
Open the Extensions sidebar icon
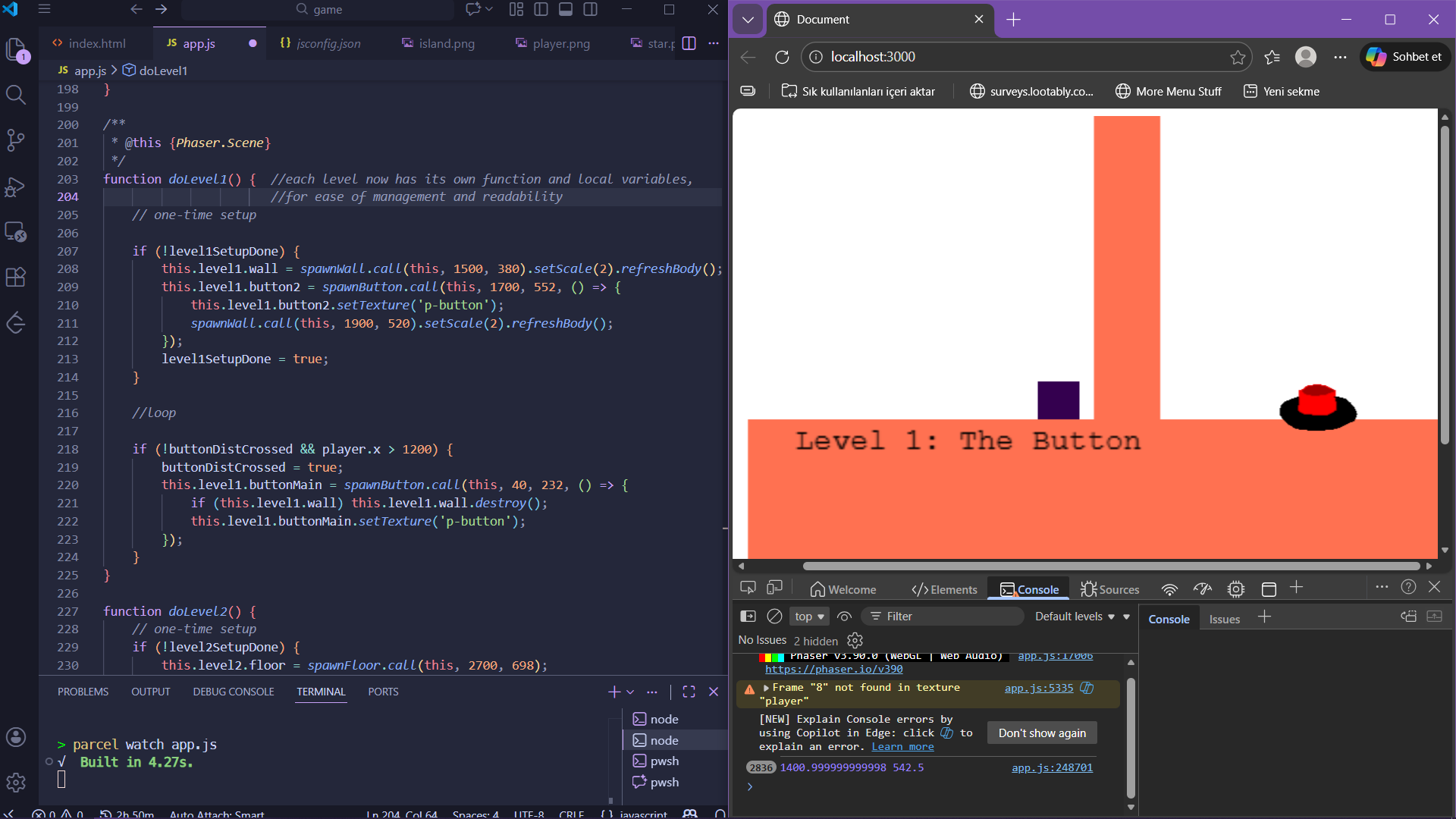pyautogui.click(x=15, y=277)
